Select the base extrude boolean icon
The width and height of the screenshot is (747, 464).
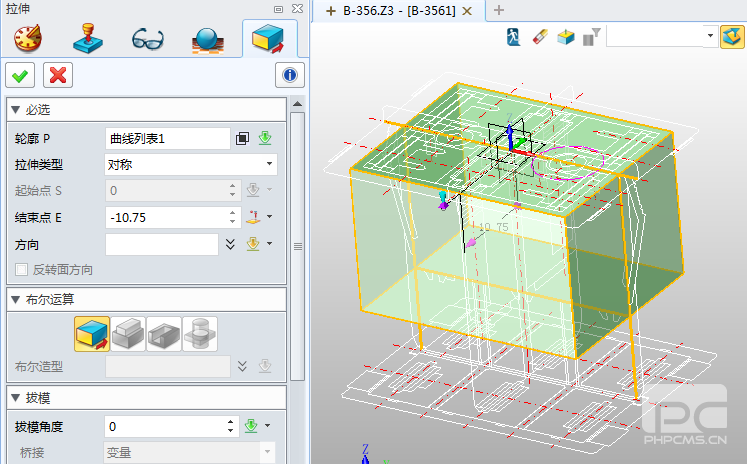pos(92,334)
